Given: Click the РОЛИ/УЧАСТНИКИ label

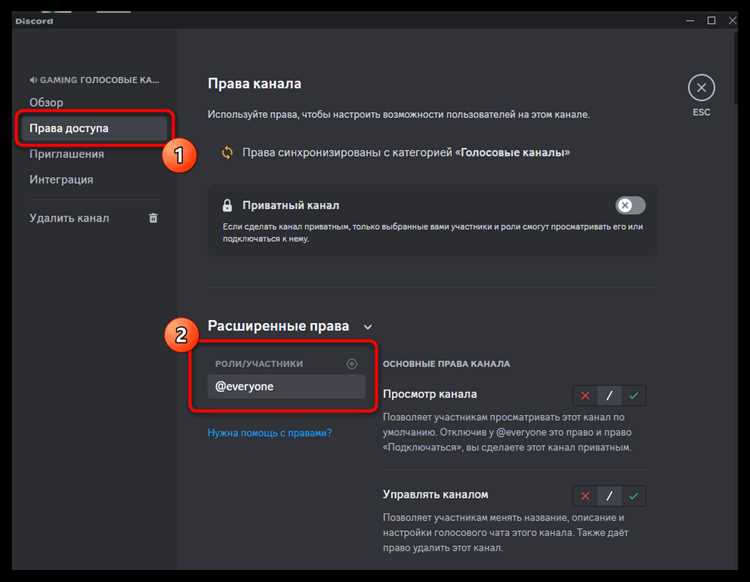Looking at the screenshot, I should (259, 364).
